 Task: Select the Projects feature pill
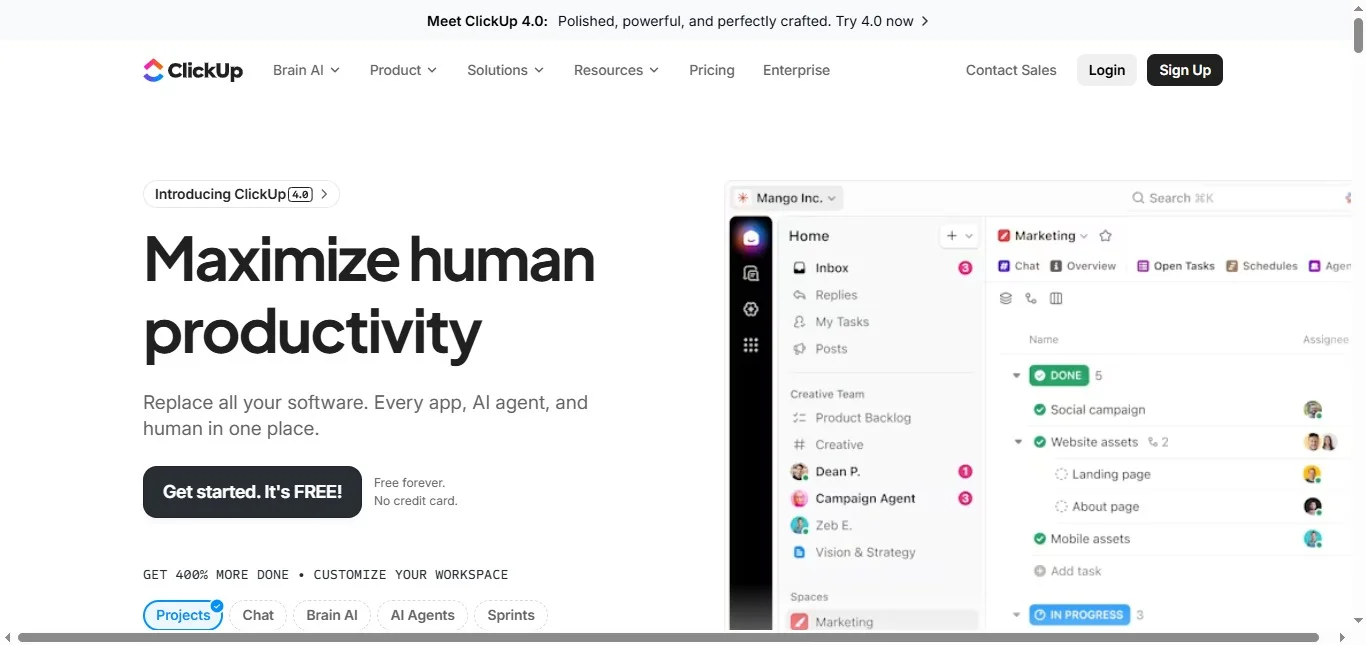pos(183,615)
